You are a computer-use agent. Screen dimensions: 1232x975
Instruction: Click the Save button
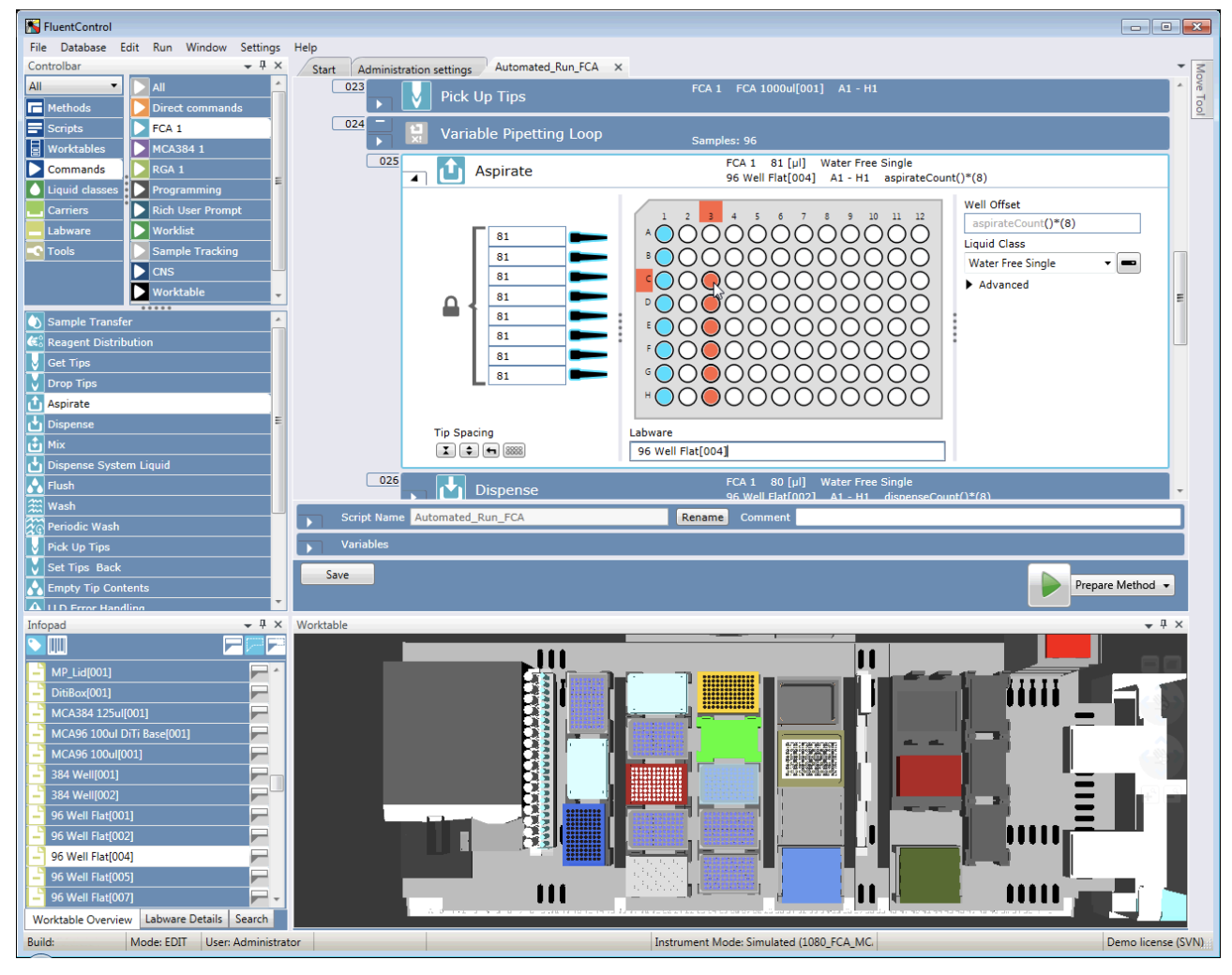coord(337,575)
